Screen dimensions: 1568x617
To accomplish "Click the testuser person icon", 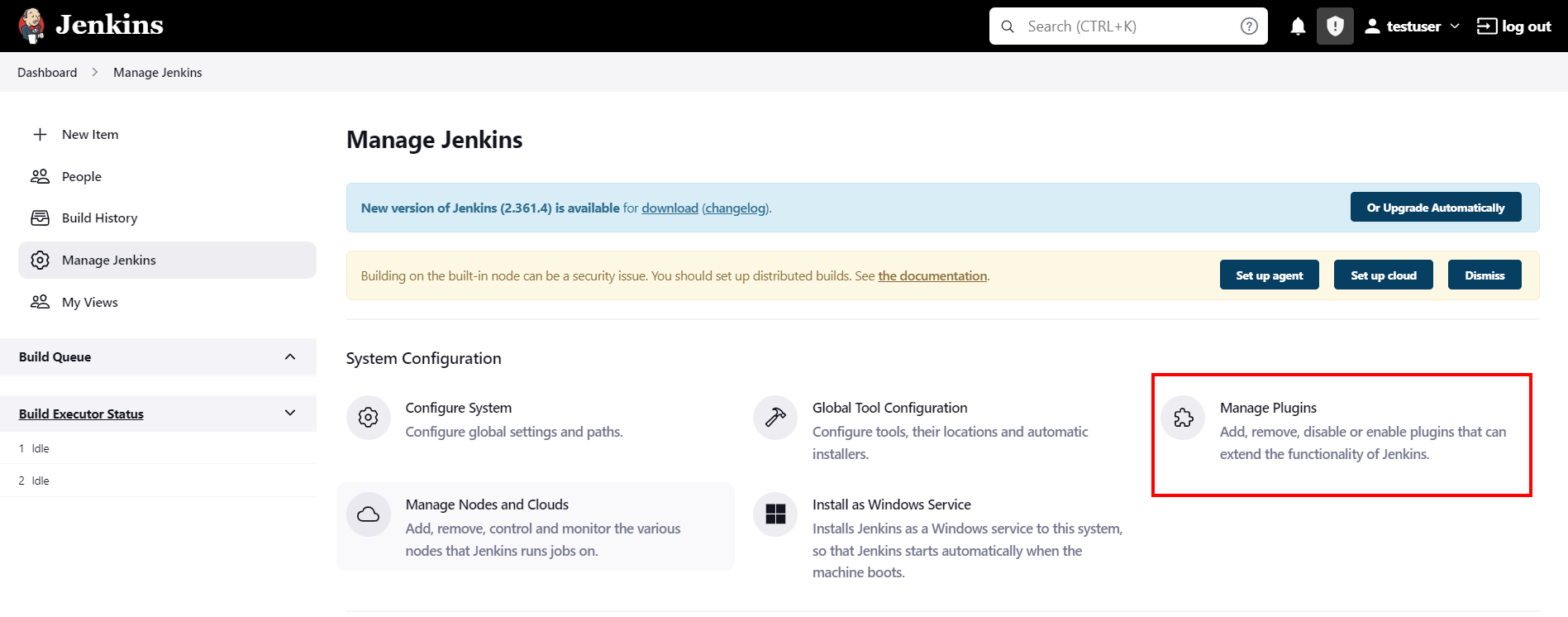I will [x=1372, y=26].
